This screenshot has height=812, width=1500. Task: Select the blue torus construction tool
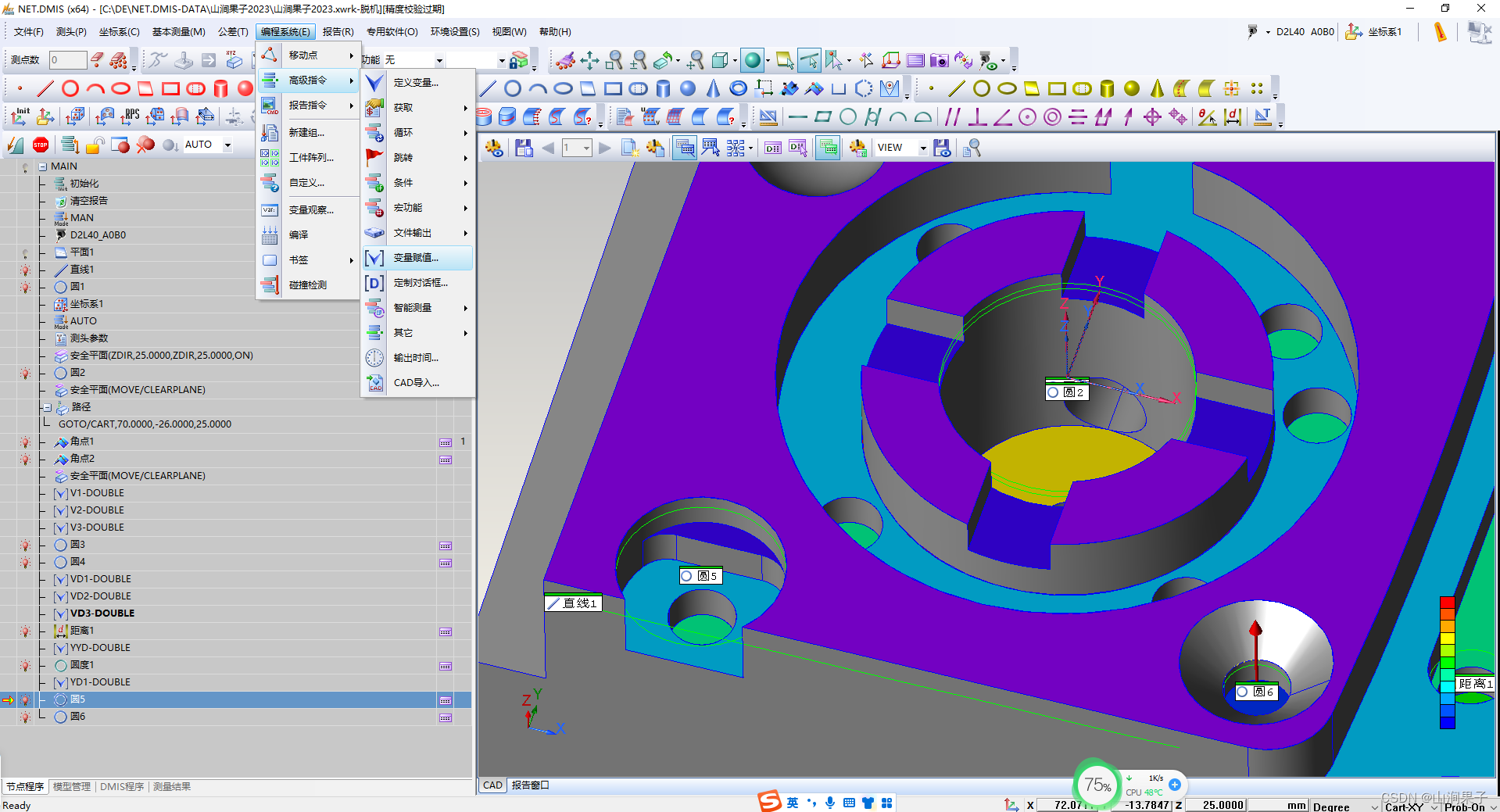point(738,88)
